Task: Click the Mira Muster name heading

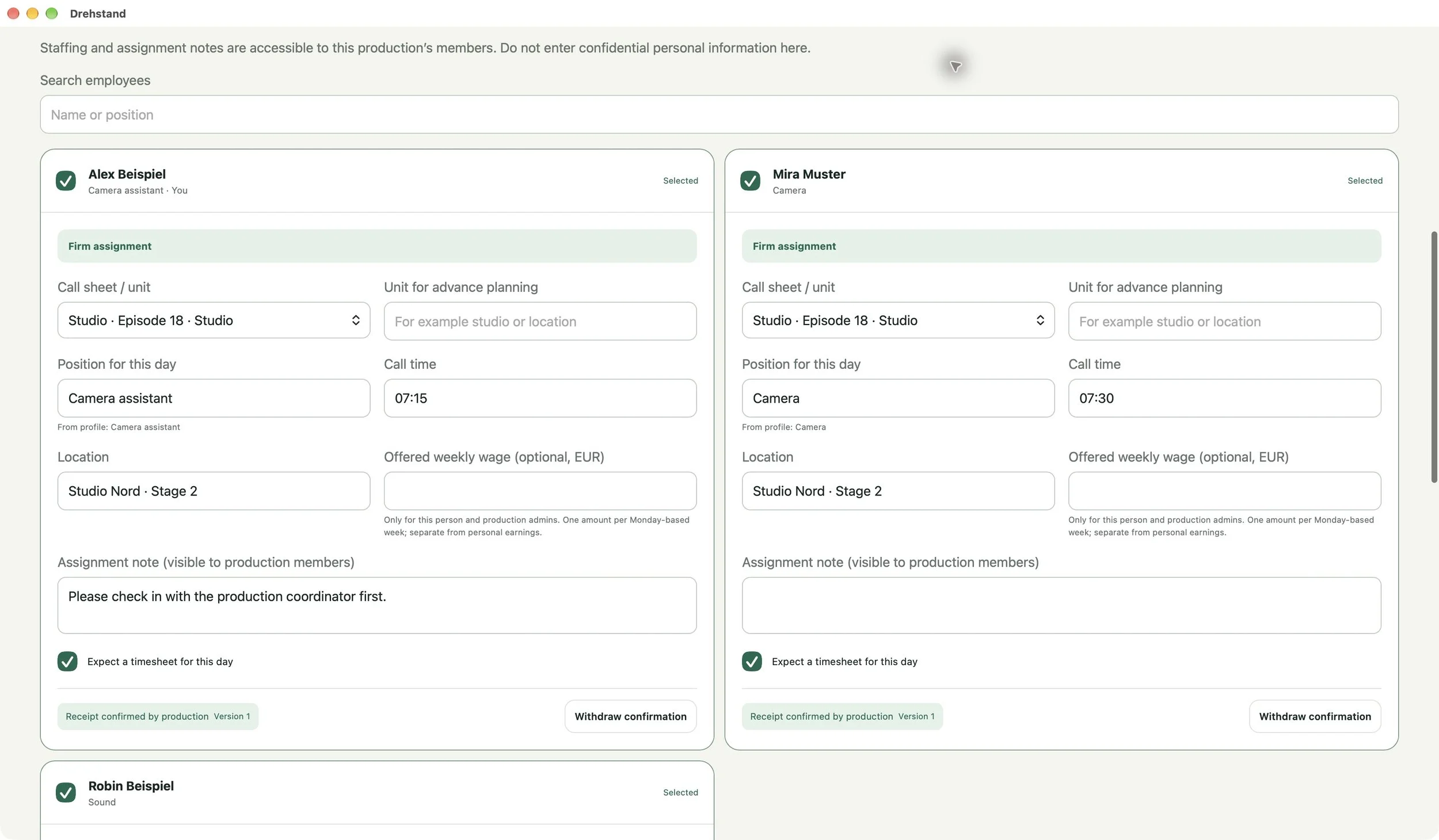Action: point(809,174)
